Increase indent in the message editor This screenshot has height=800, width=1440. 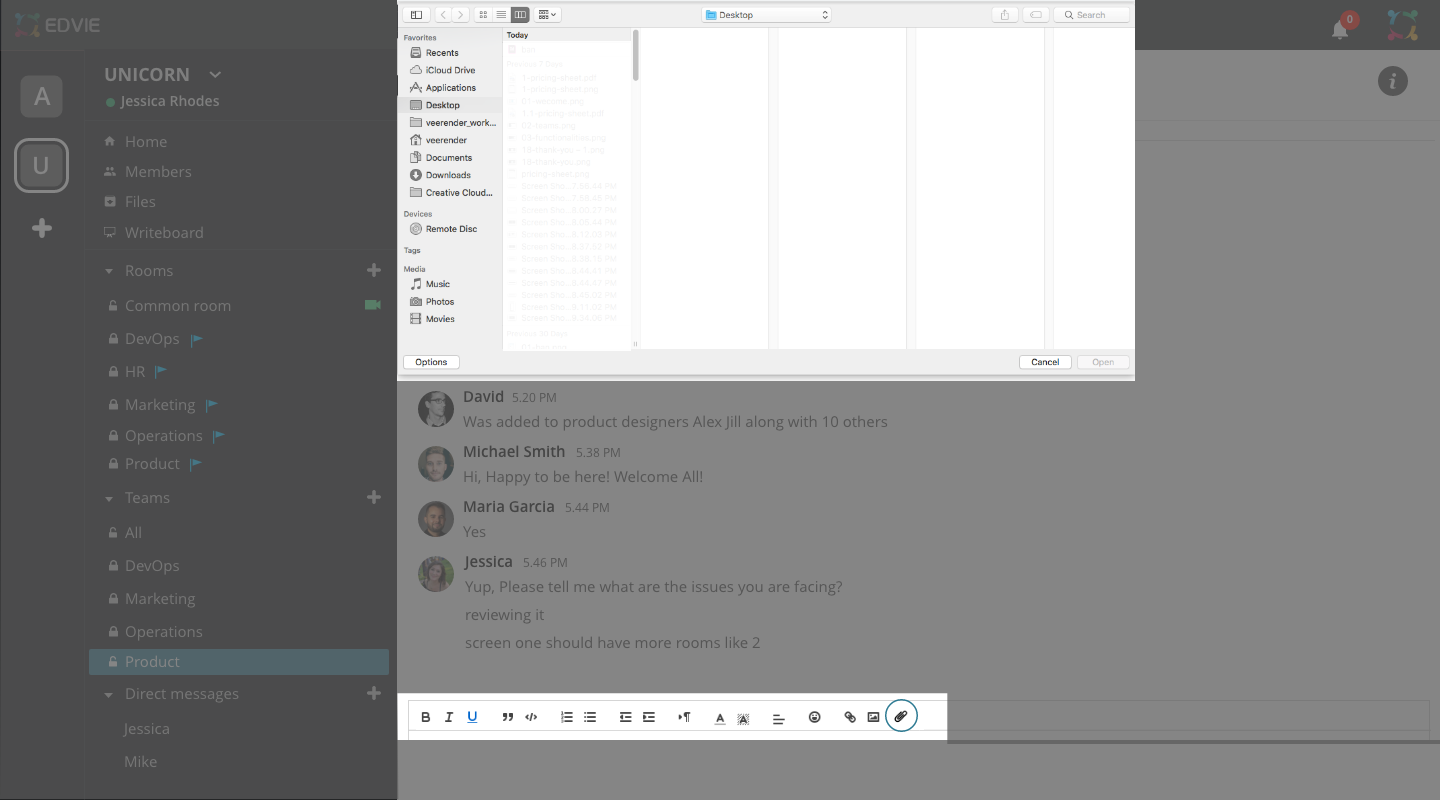click(x=649, y=717)
